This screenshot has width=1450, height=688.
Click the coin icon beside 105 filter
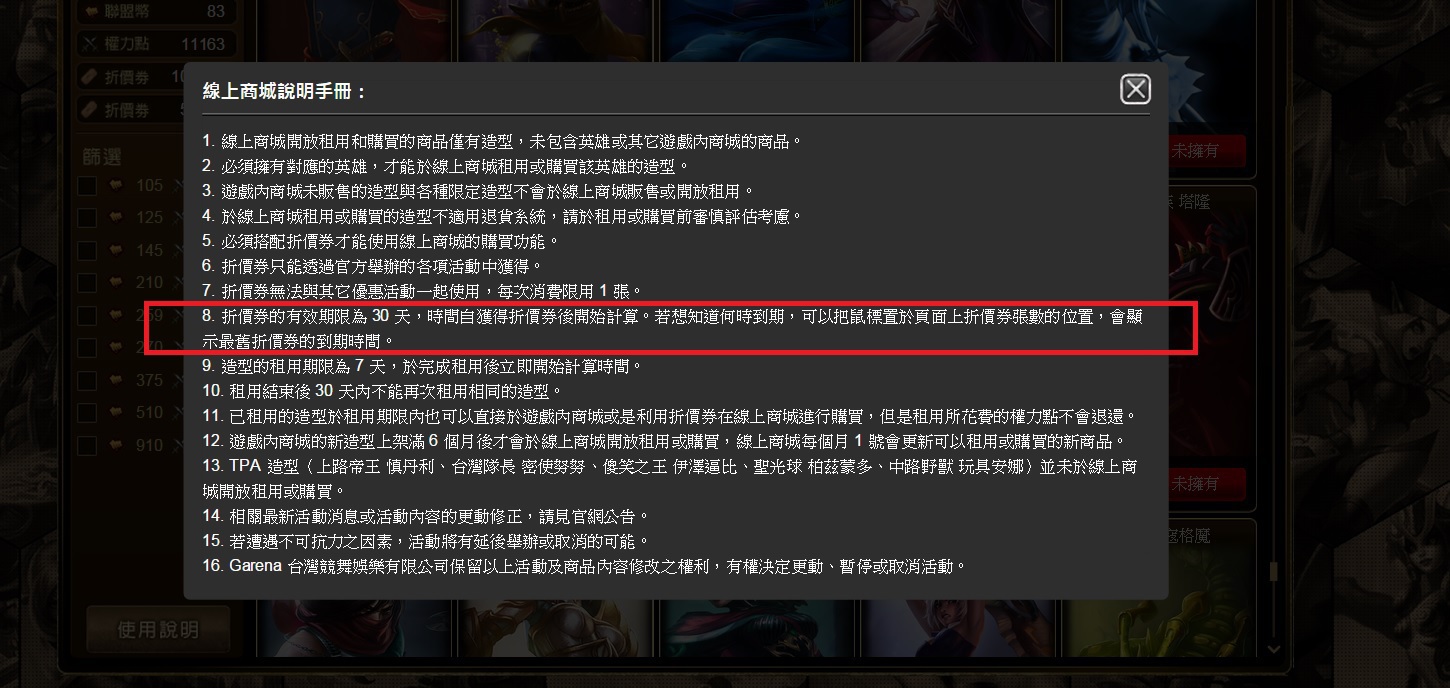pos(117,185)
